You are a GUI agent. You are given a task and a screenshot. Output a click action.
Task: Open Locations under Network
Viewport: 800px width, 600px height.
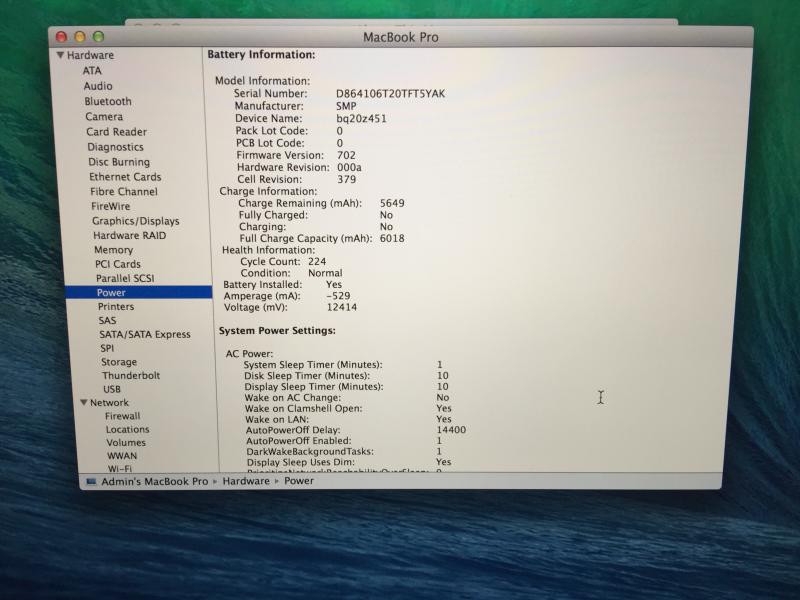pos(128,429)
